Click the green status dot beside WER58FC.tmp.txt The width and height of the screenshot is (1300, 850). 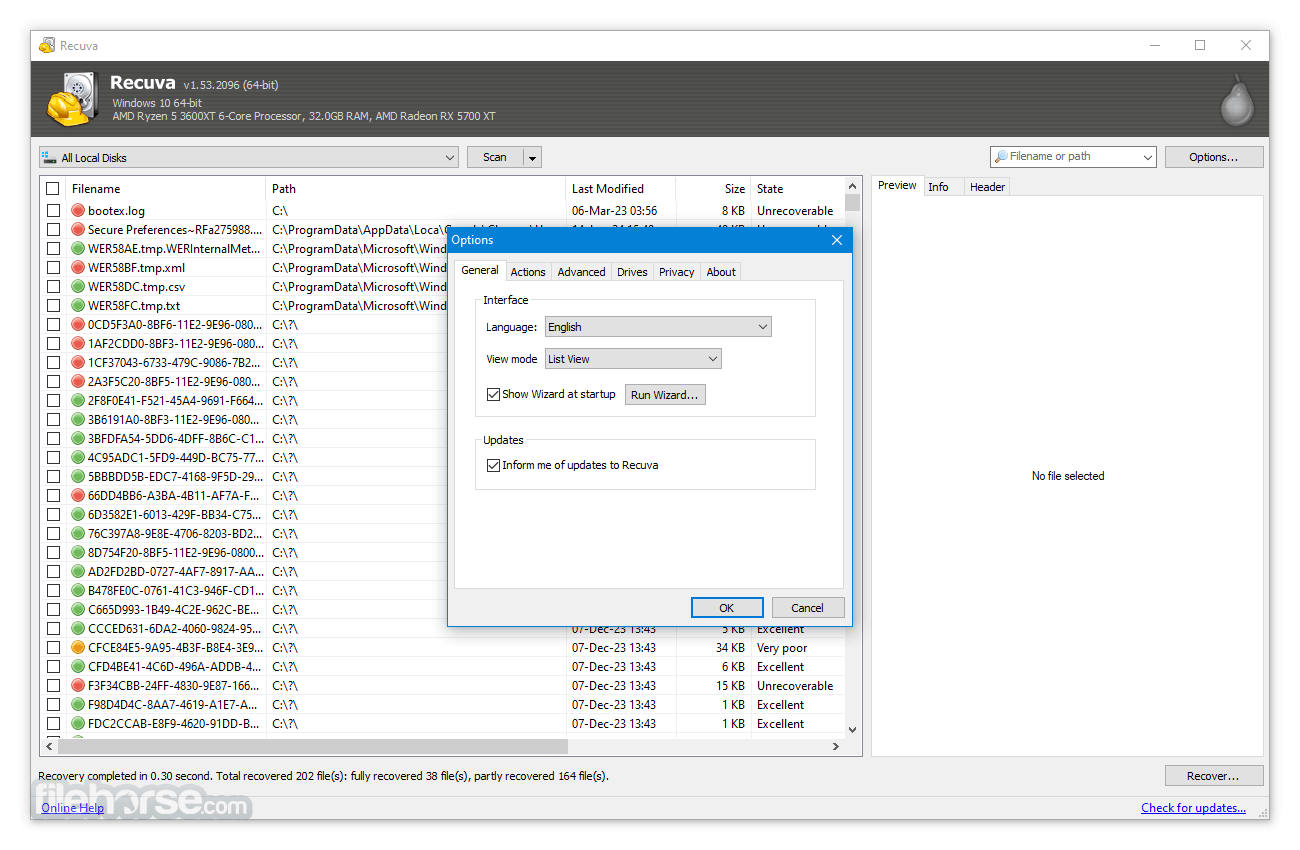[78, 306]
